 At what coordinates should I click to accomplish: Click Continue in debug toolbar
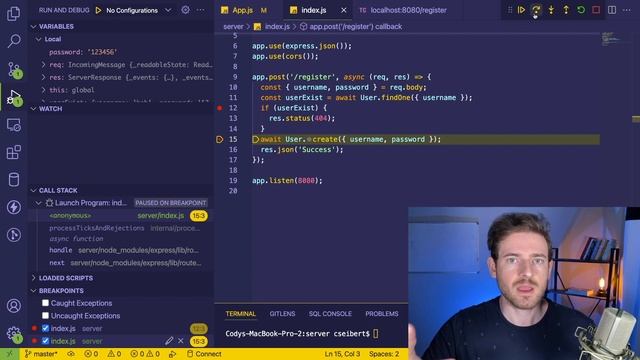pos(521,10)
